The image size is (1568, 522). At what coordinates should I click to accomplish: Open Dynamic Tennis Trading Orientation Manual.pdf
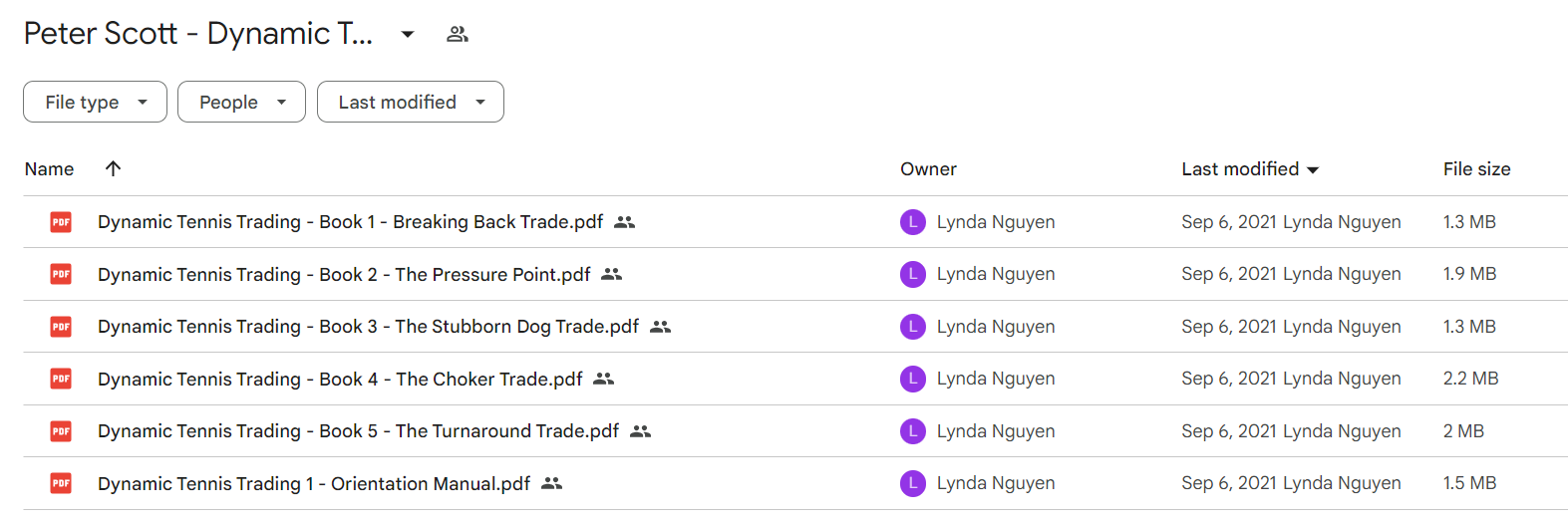(313, 483)
